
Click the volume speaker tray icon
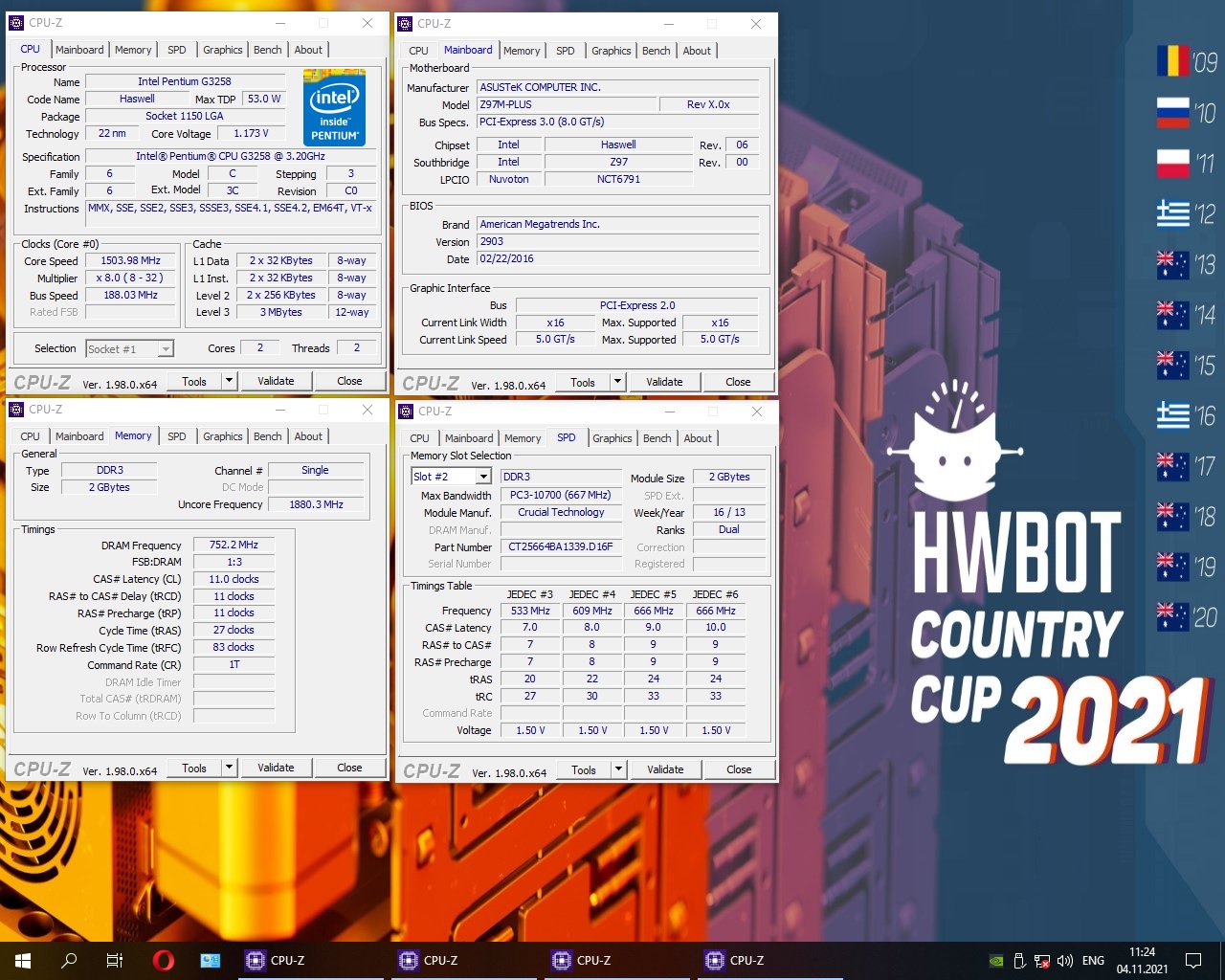click(1064, 961)
